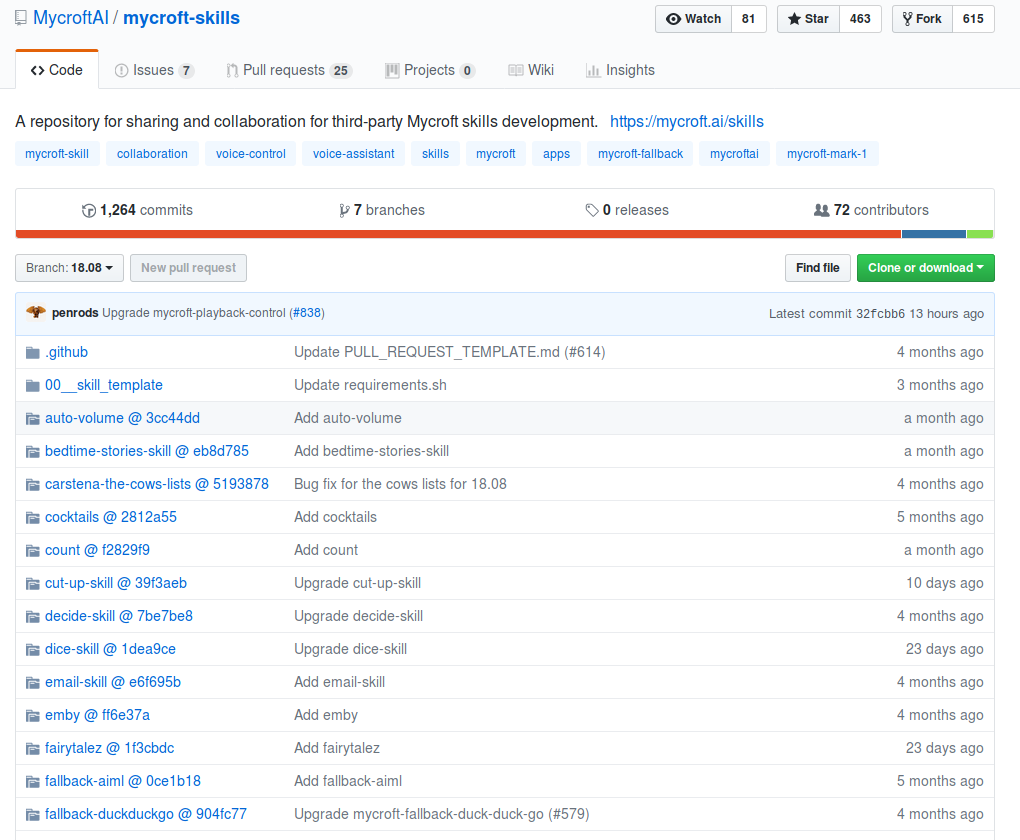View the Insights tab
The image size is (1020, 840).
pos(620,70)
